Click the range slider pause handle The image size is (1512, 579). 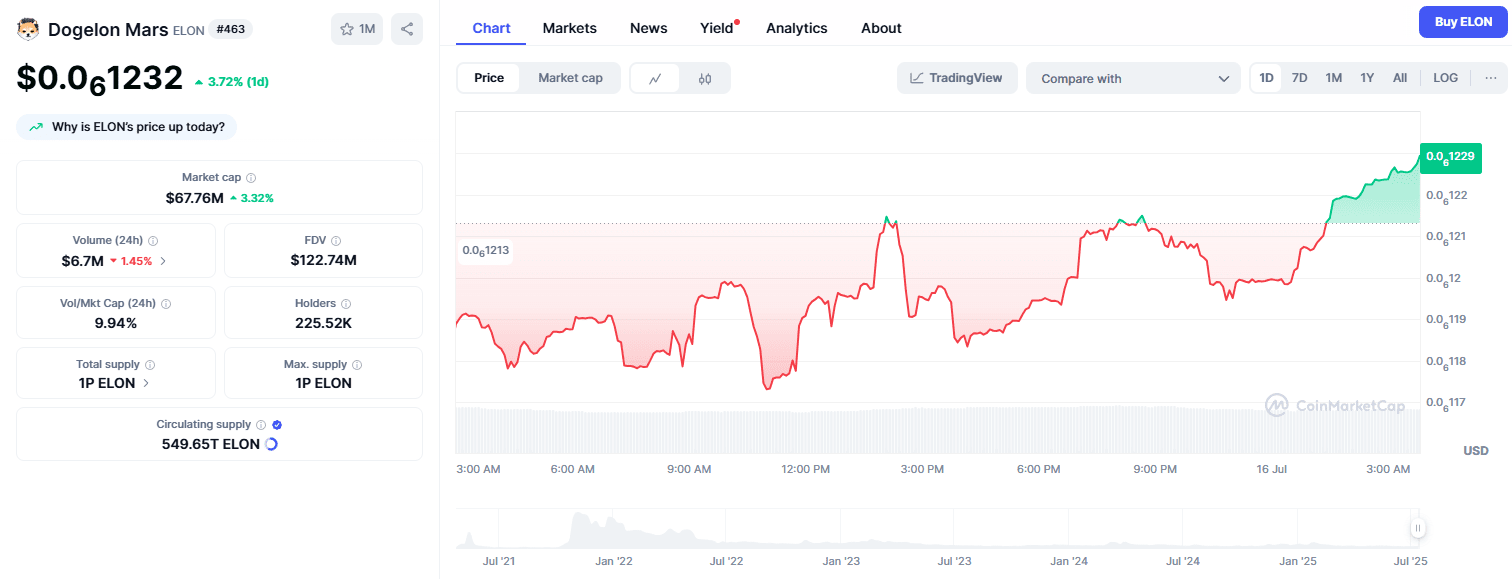(x=1417, y=528)
